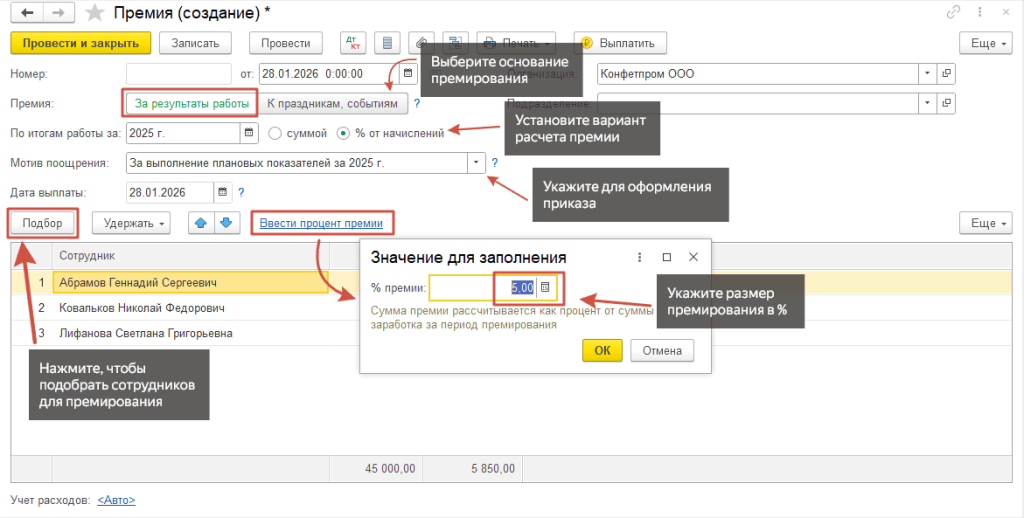
Task: Click the total 45 000,00 cell
Action: 377,469
